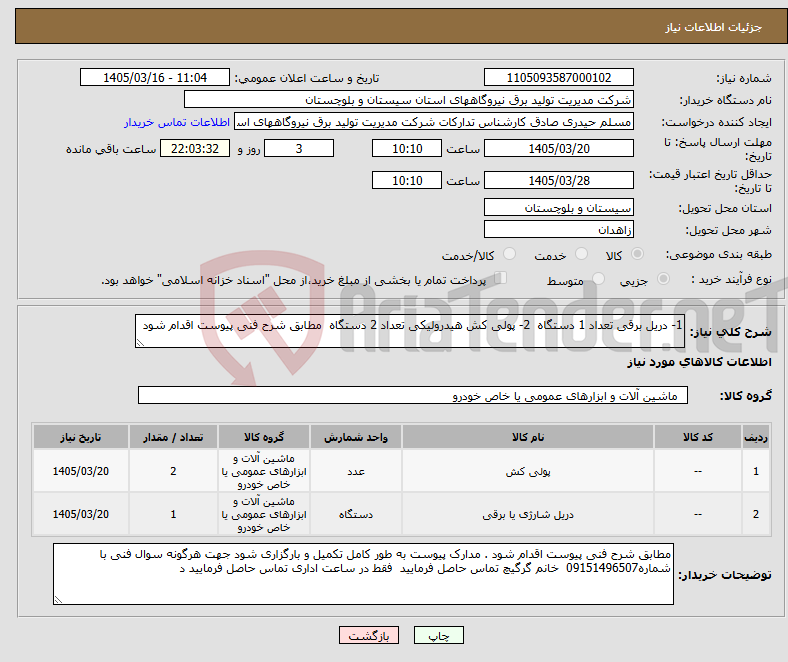This screenshot has height=662, width=788.
Task: Click the date cell in پولی کش row
Action: coord(81,471)
